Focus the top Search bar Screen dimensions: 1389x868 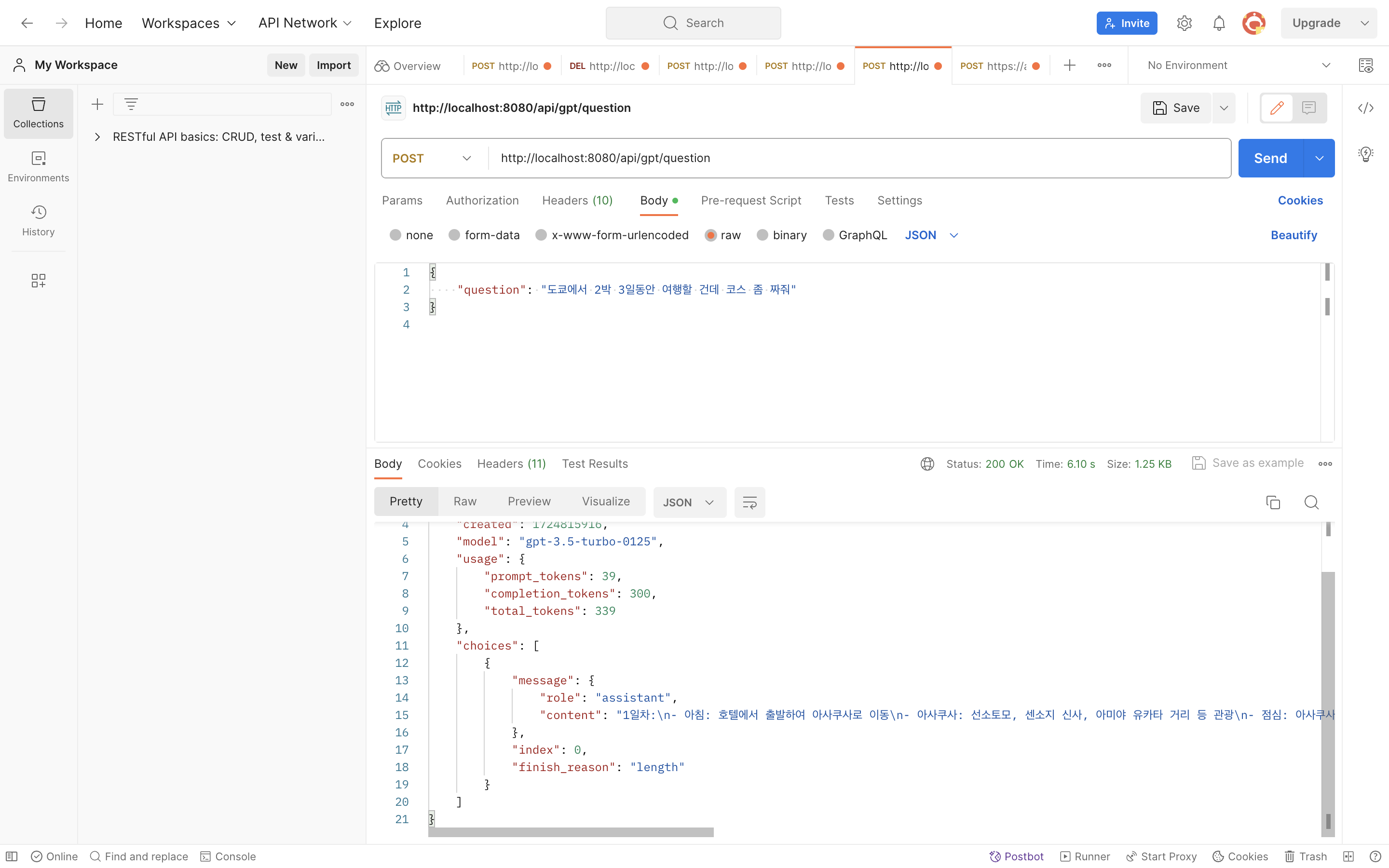[694, 23]
